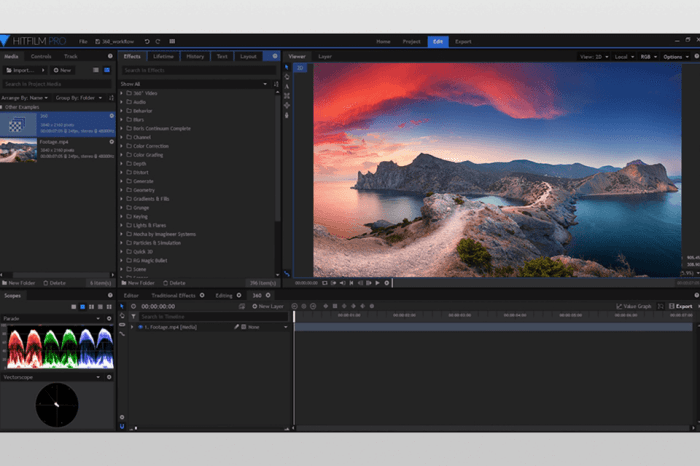700x466 pixels.
Task: Expand the Color Correction effects folder
Action: click(121, 146)
